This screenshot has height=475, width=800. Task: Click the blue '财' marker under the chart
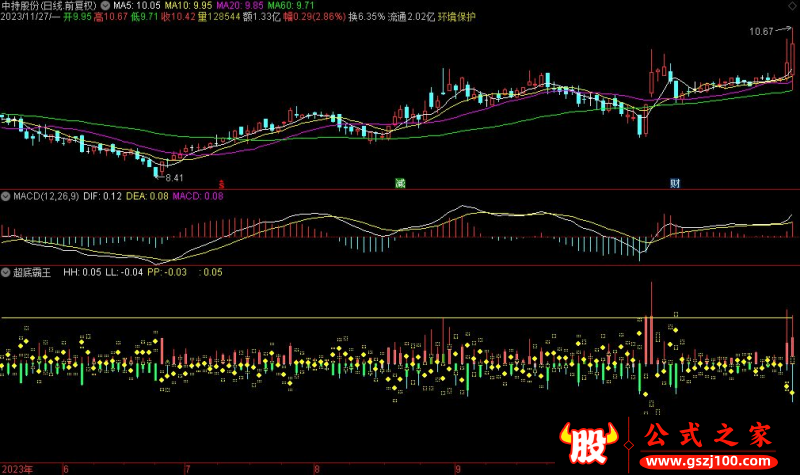676,184
